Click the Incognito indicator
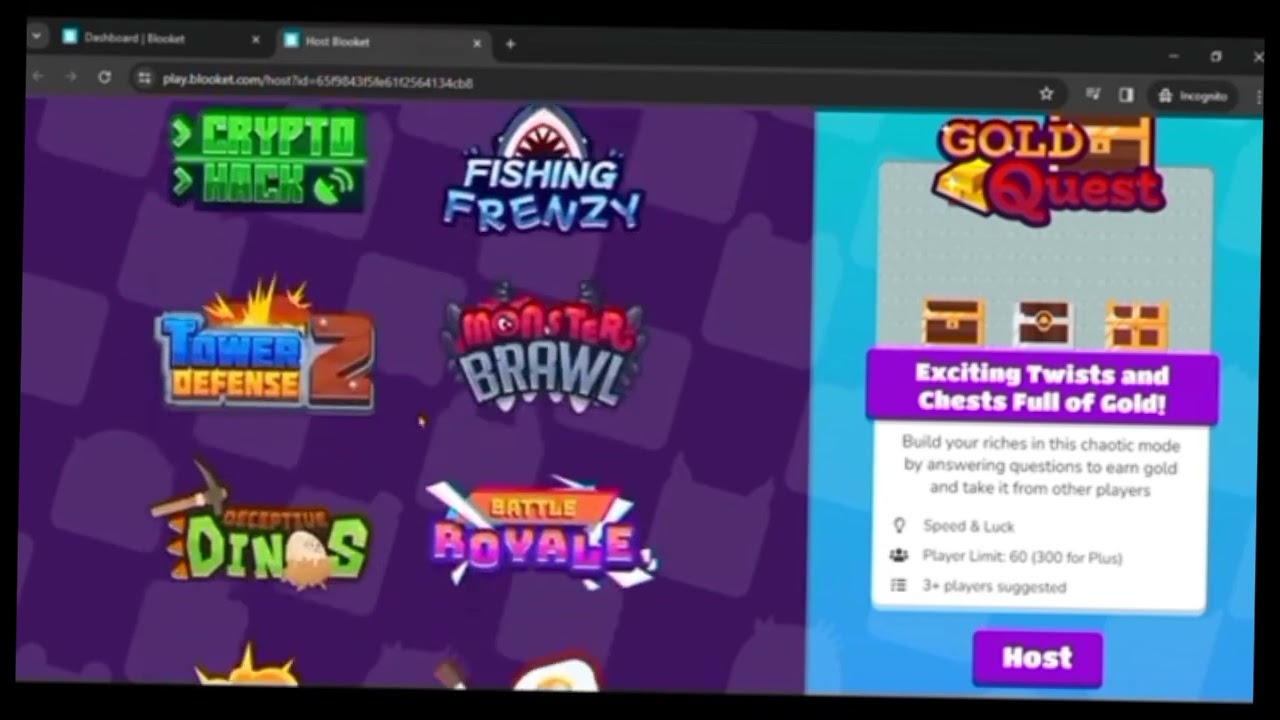 pyautogui.click(x=1193, y=96)
